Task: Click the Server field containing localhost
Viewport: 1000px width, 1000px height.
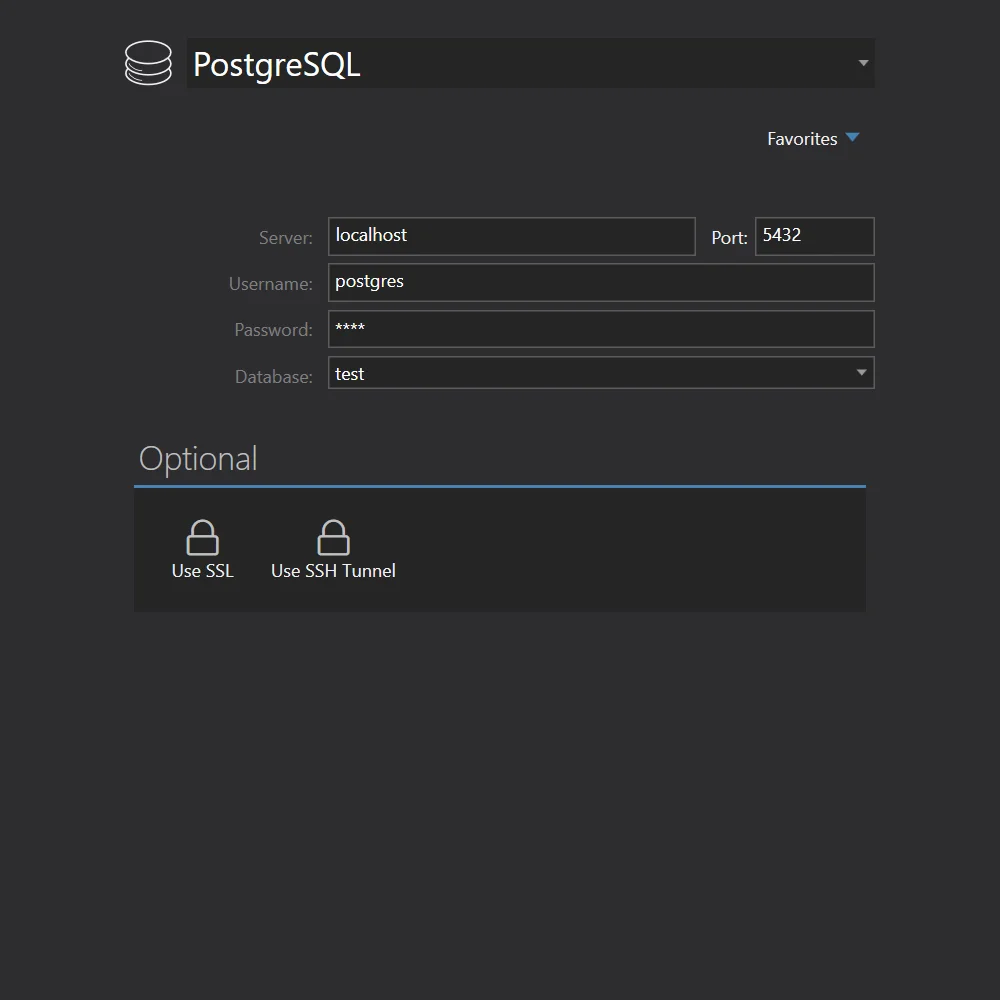Action: click(x=511, y=236)
